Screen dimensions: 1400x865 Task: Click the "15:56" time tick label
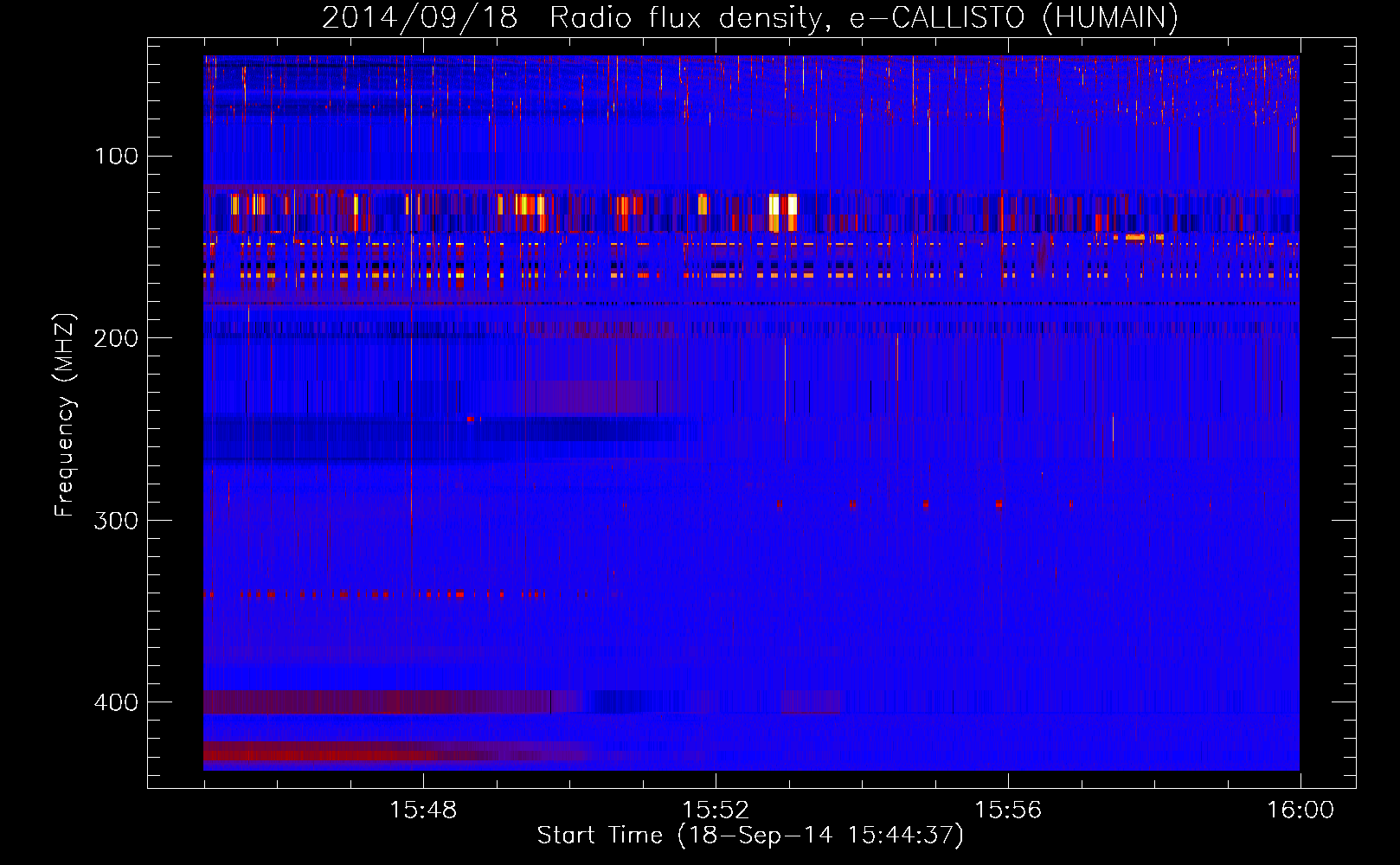click(x=1008, y=811)
